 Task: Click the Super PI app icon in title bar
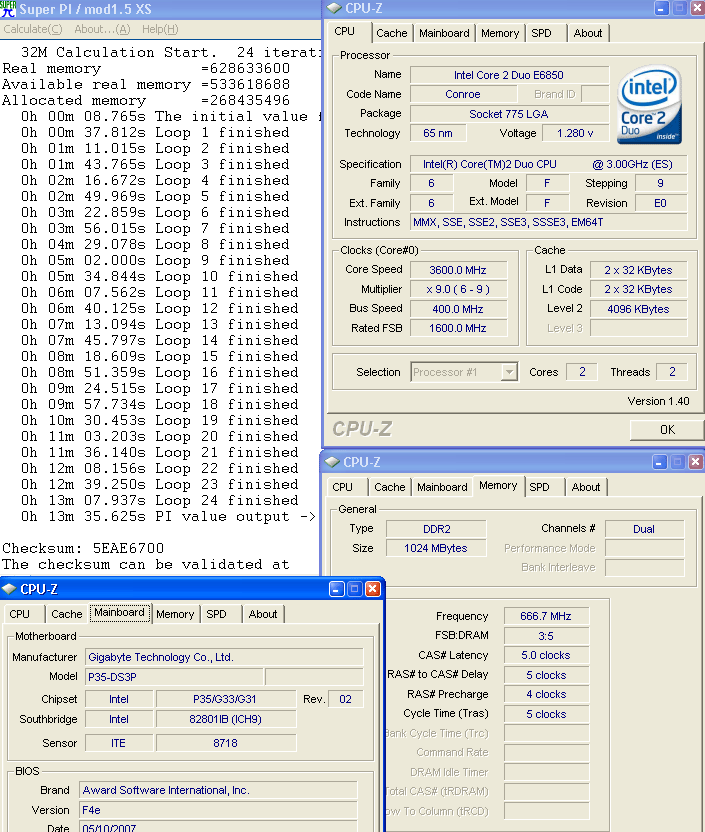coord(7,9)
